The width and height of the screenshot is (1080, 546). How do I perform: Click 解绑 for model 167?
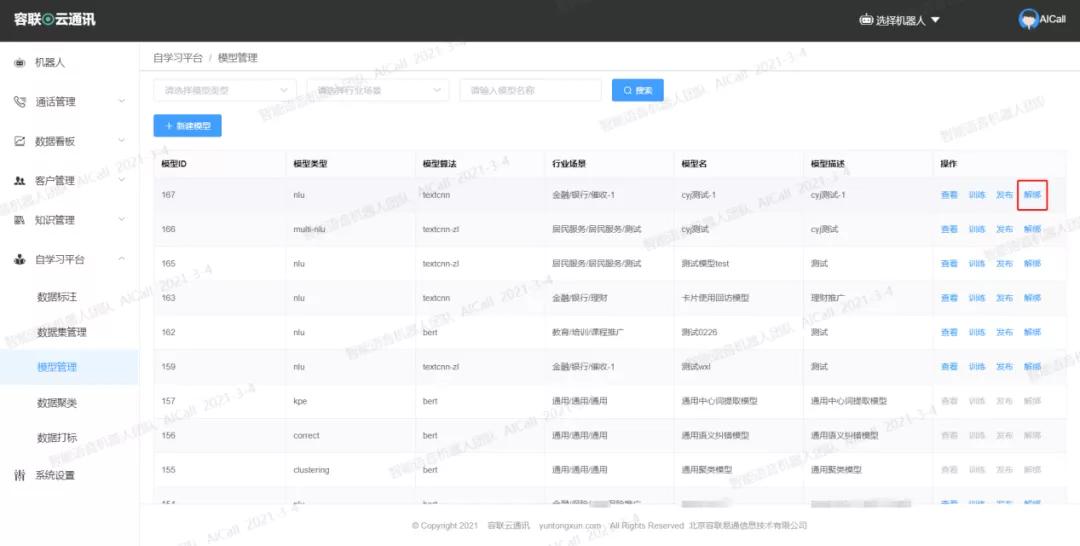(x=1032, y=195)
